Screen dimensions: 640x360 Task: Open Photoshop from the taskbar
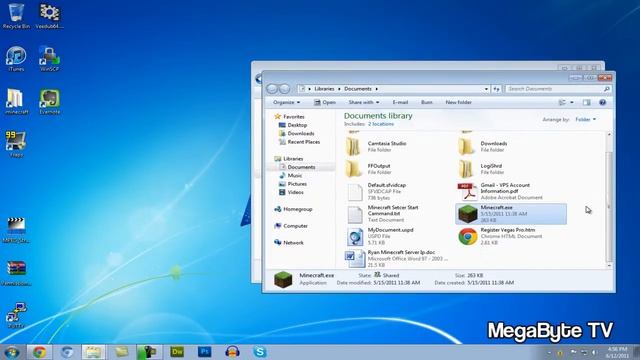204,352
